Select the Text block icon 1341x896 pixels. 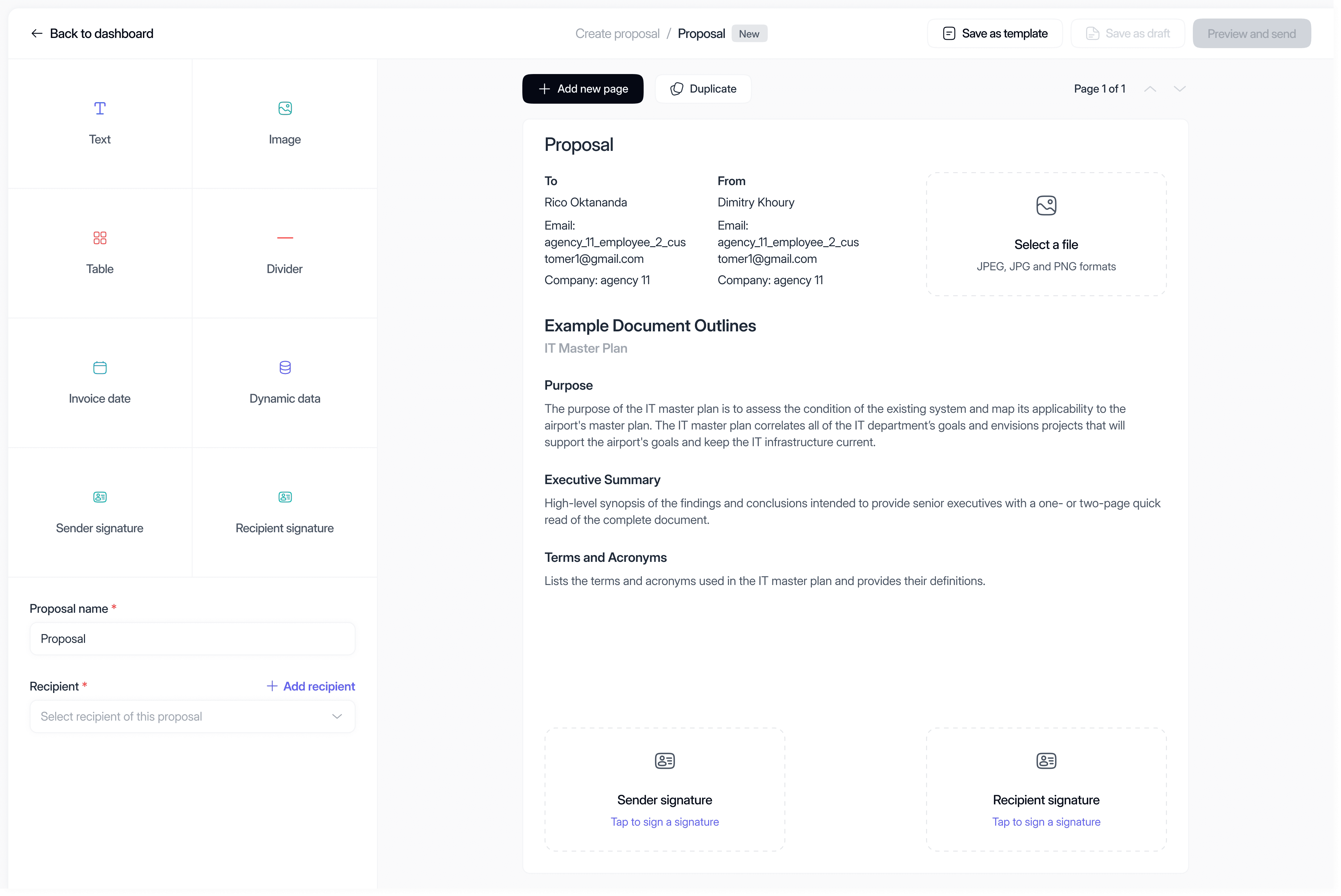coord(99,109)
